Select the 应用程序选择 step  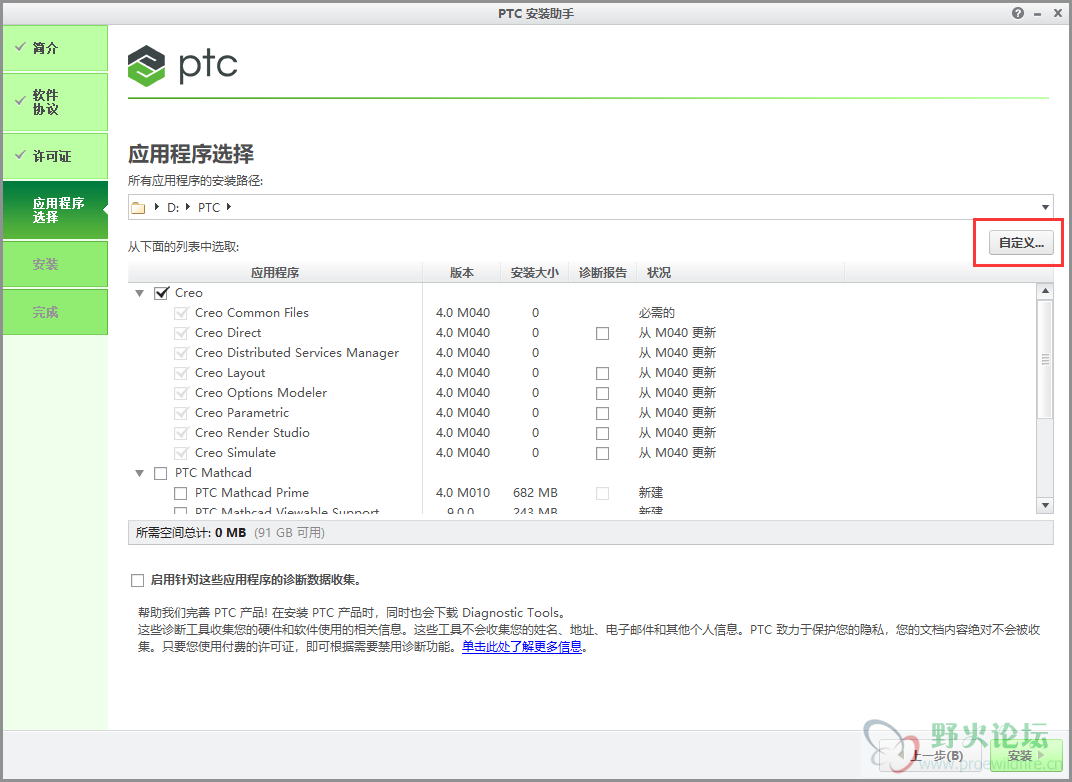[x=55, y=210]
